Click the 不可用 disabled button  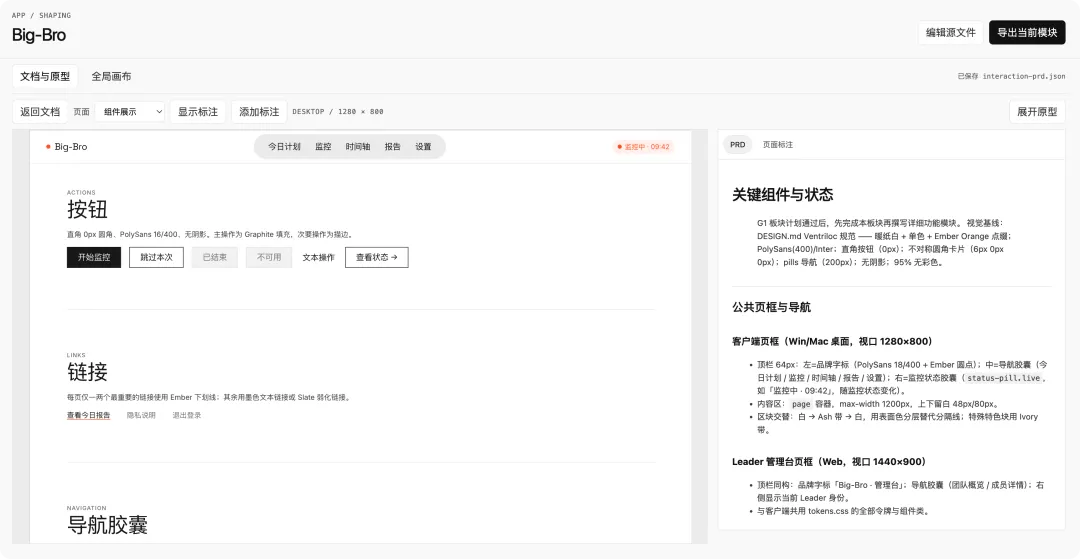pyautogui.click(x=269, y=257)
